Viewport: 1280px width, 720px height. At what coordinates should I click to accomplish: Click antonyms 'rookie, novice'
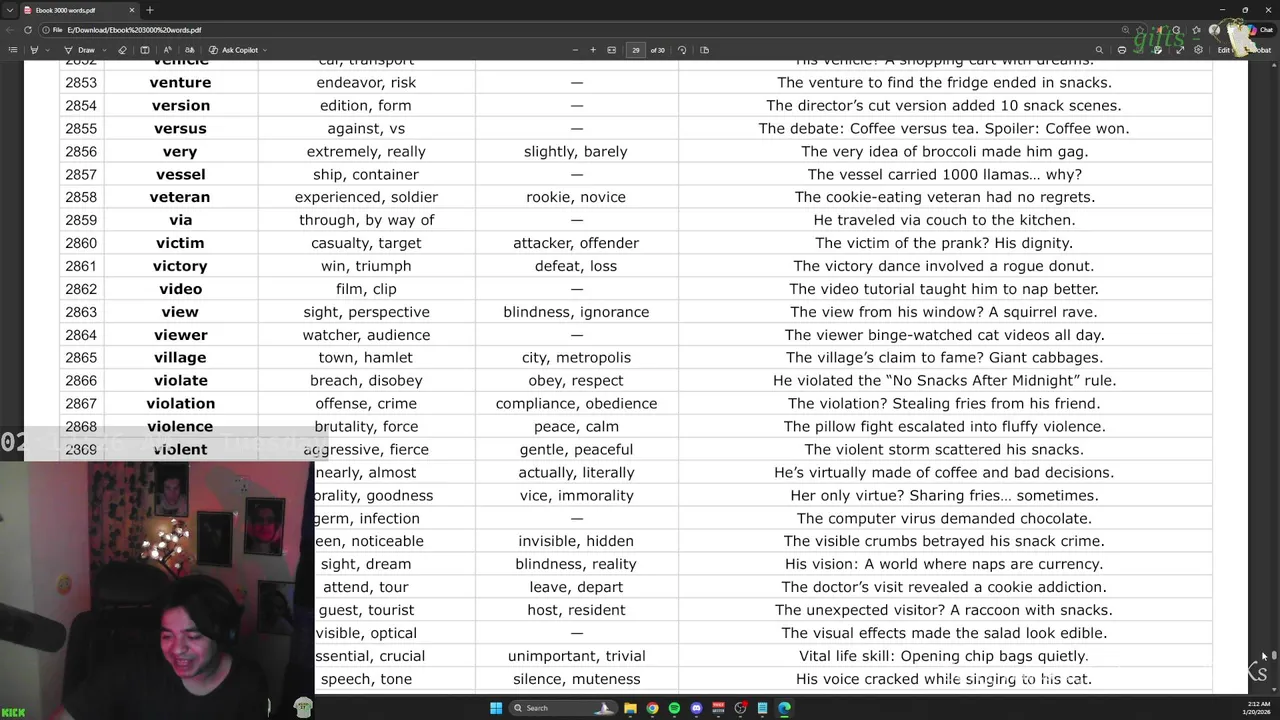coord(576,197)
